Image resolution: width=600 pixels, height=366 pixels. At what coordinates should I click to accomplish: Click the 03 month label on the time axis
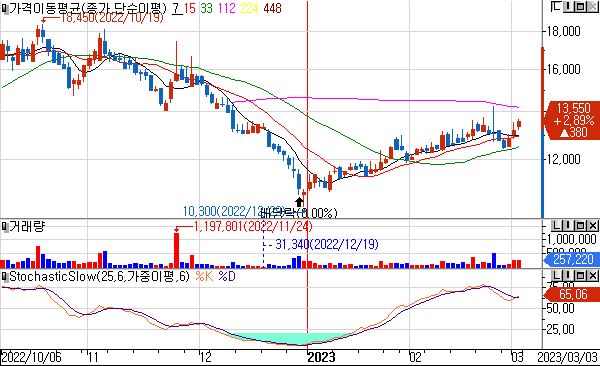point(517,357)
